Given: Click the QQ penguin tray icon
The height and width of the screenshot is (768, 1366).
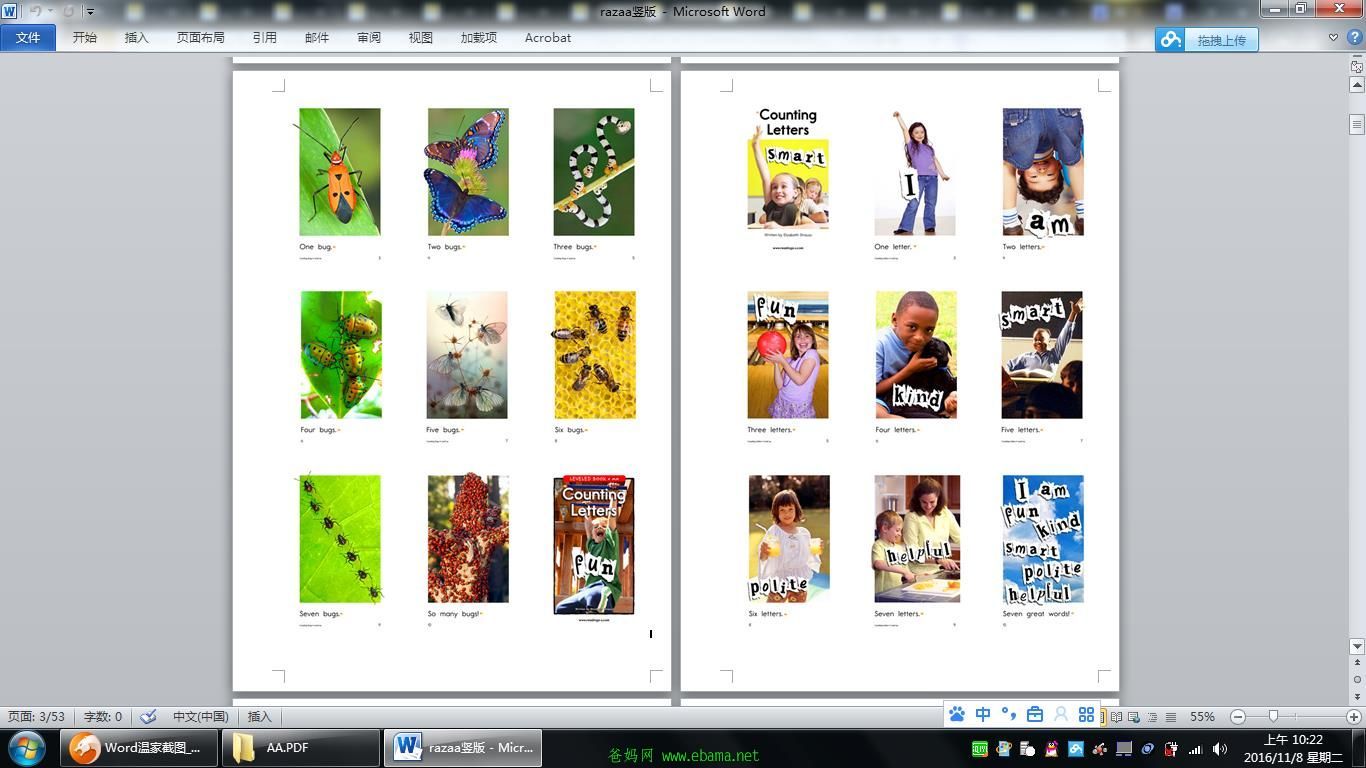Looking at the screenshot, I should 1052,748.
